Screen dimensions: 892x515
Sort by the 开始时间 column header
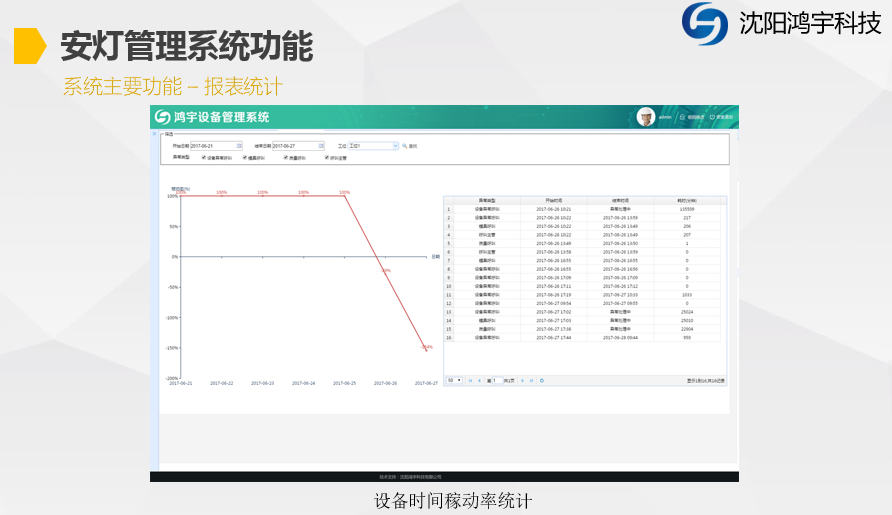[554, 200]
